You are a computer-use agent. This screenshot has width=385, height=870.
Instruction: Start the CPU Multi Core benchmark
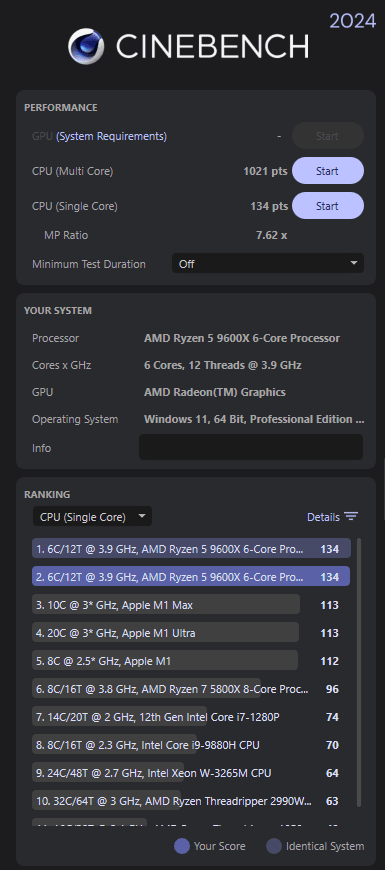coord(328,171)
